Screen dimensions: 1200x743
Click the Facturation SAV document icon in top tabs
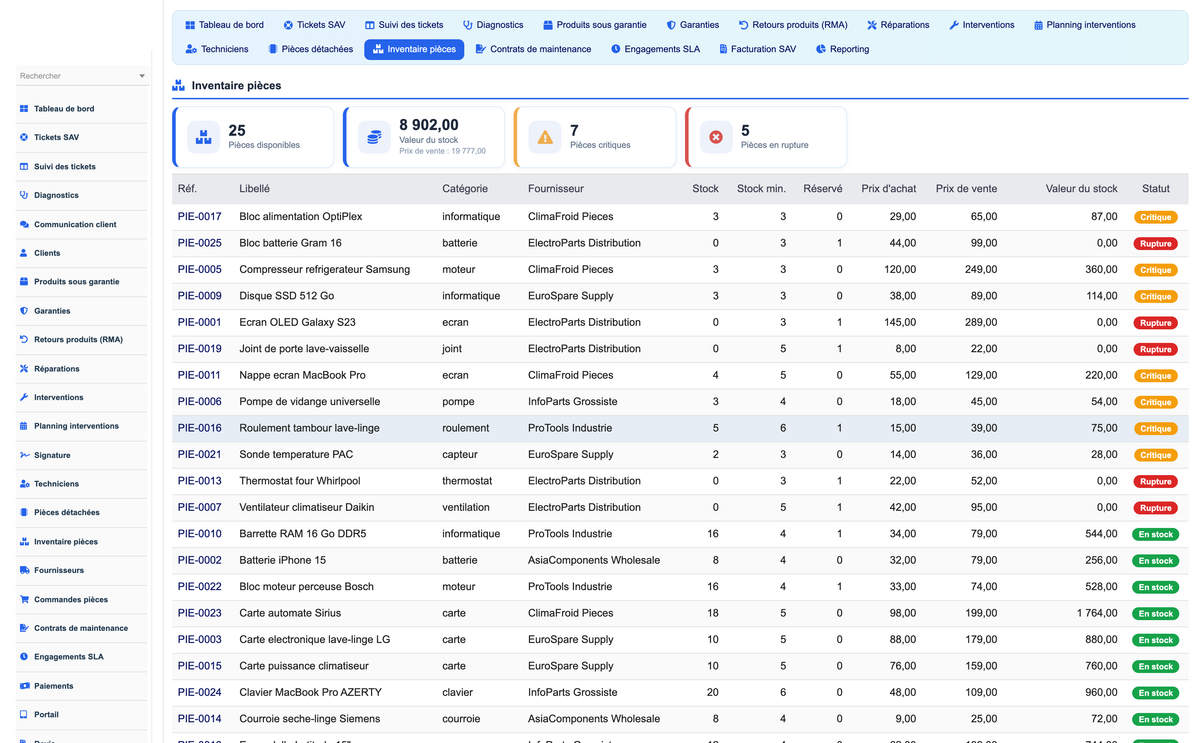[x=723, y=49]
